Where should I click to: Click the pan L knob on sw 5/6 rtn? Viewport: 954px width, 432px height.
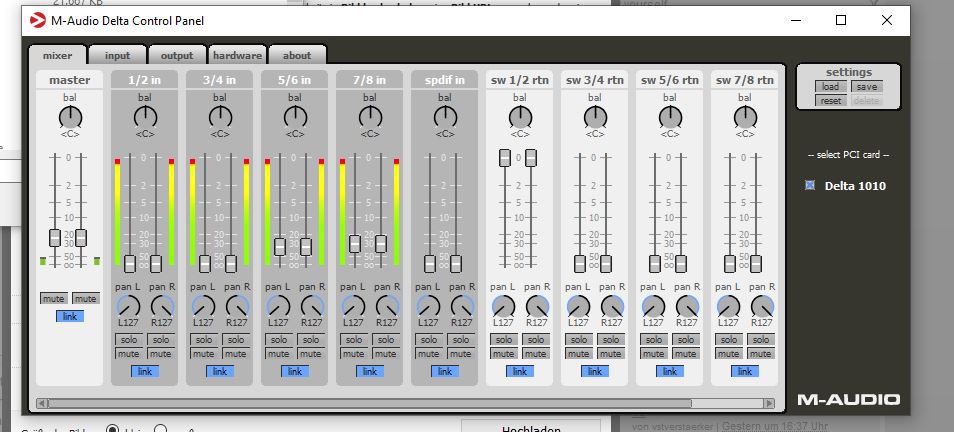click(653, 307)
